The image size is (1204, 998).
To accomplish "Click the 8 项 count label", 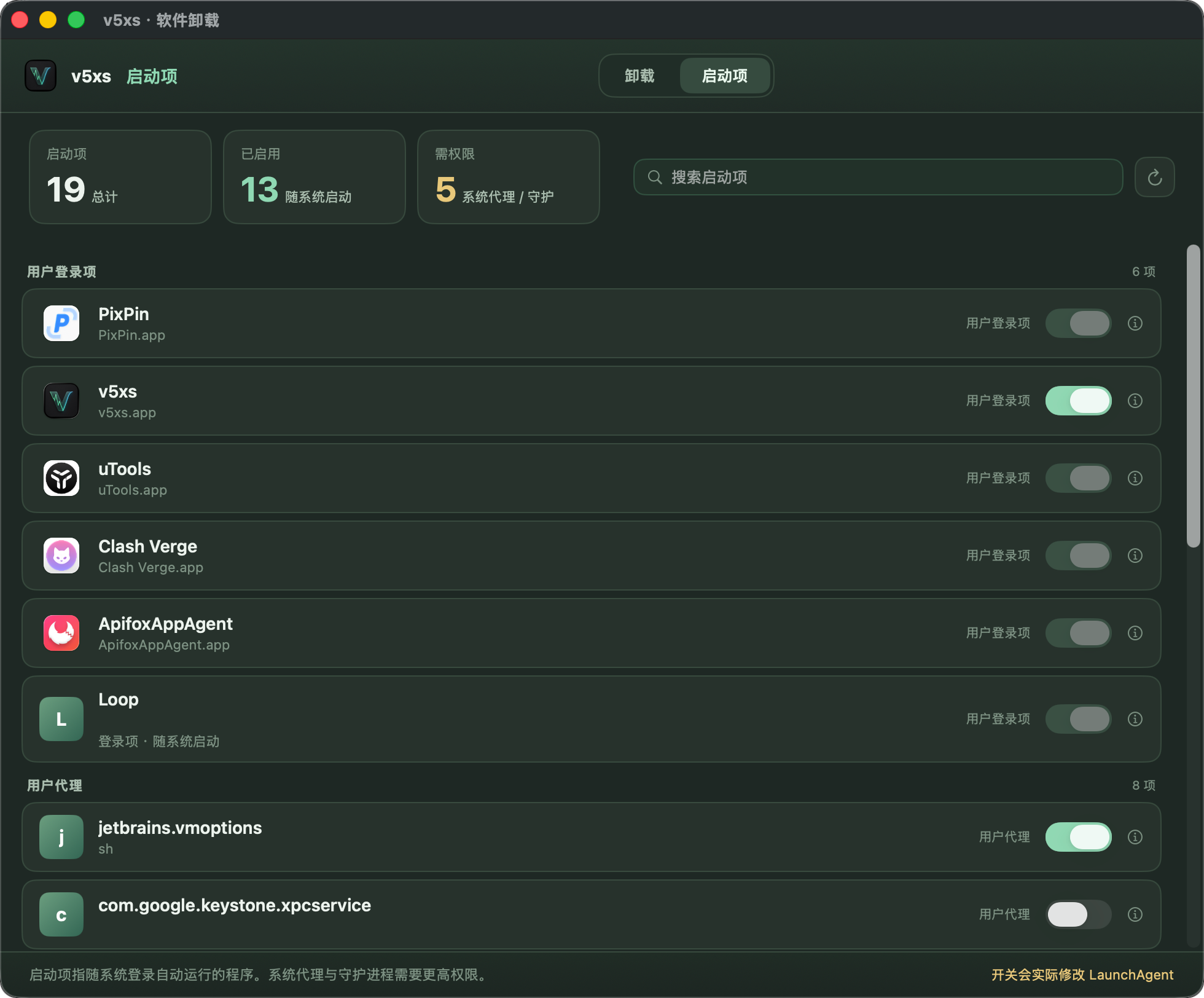I will 1144,785.
